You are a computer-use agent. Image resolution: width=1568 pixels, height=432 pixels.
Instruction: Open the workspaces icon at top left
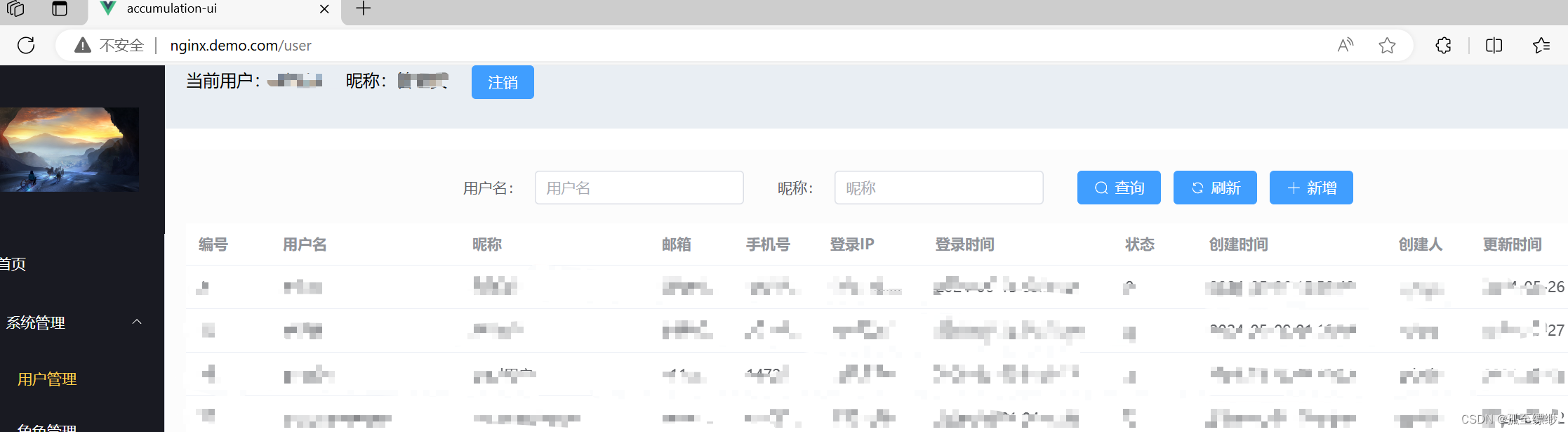point(15,8)
